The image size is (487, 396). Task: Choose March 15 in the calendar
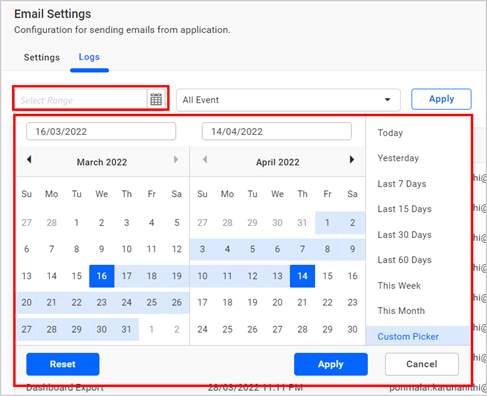pyautogui.click(x=77, y=276)
